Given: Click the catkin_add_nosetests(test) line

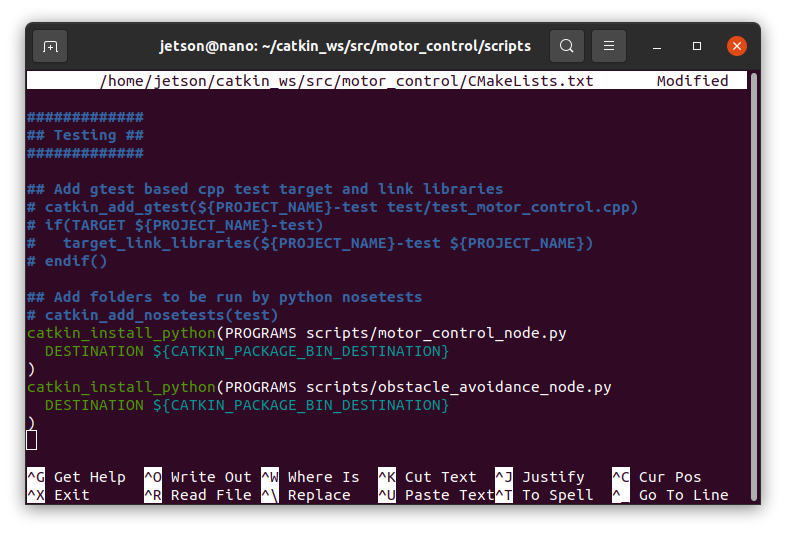Looking at the screenshot, I should pyautogui.click(x=152, y=315).
